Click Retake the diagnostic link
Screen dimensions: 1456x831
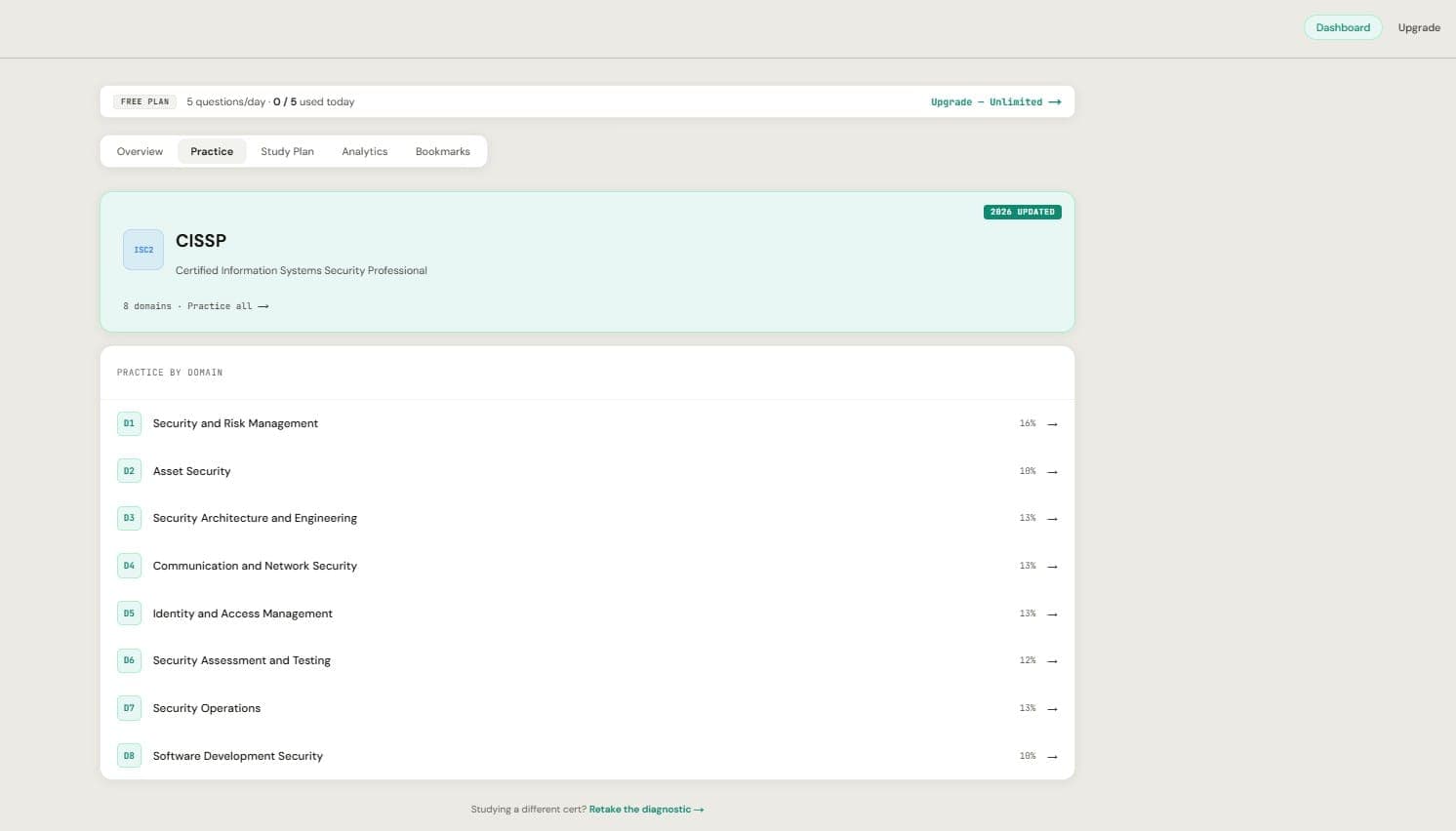pos(646,810)
